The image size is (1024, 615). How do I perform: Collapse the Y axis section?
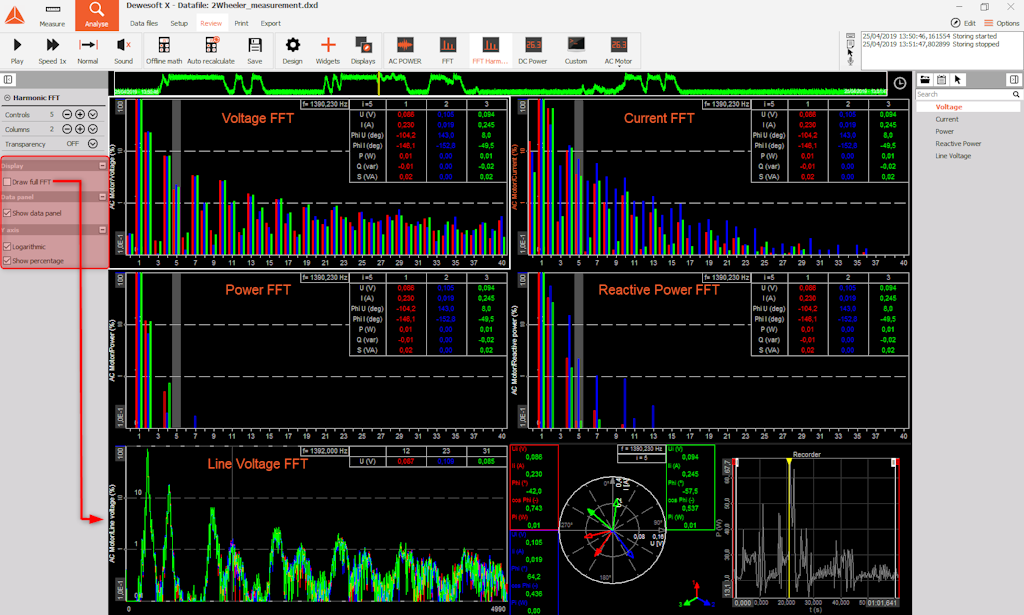[x=103, y=230]
